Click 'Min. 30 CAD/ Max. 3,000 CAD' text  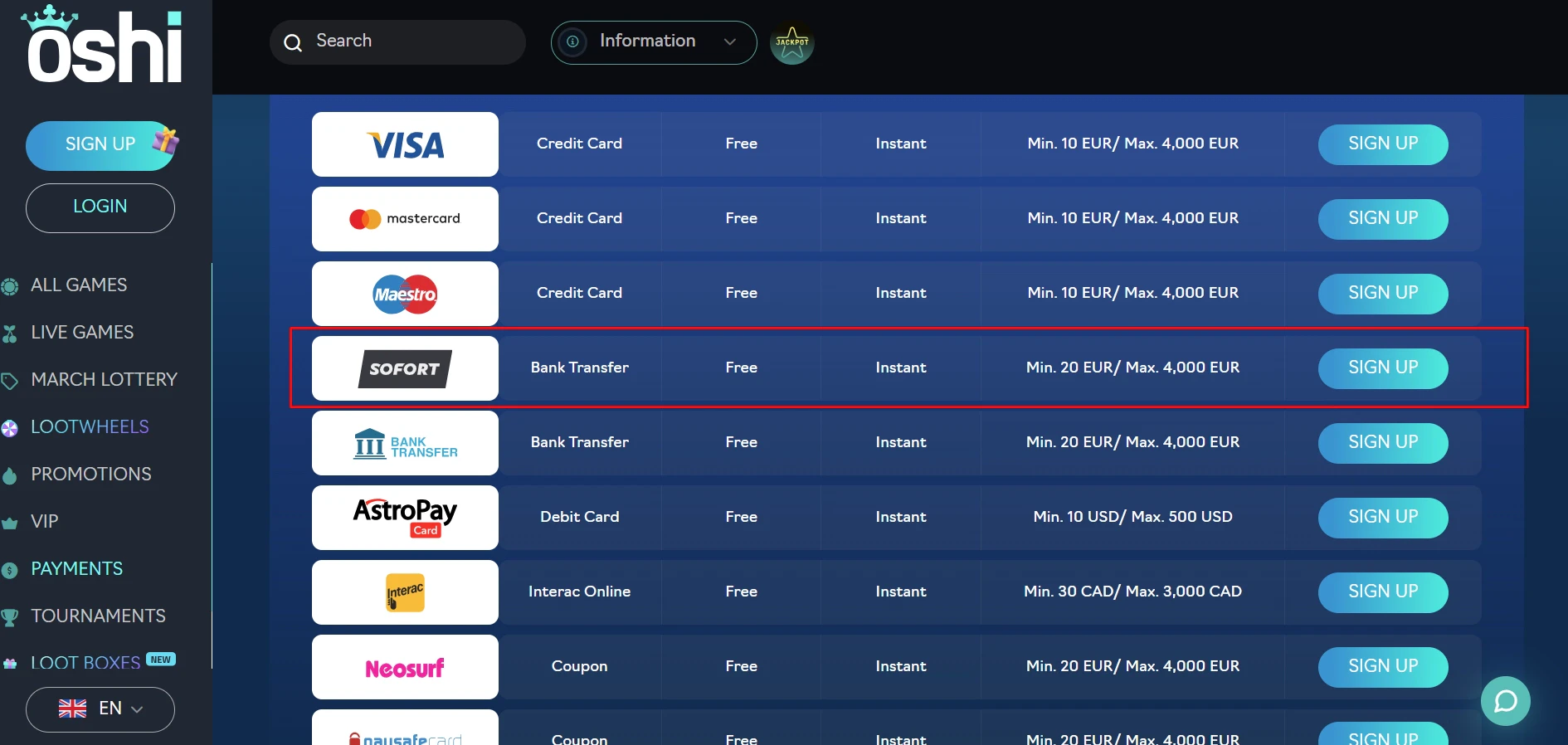pyautogui.click(x=1132, y=592)
